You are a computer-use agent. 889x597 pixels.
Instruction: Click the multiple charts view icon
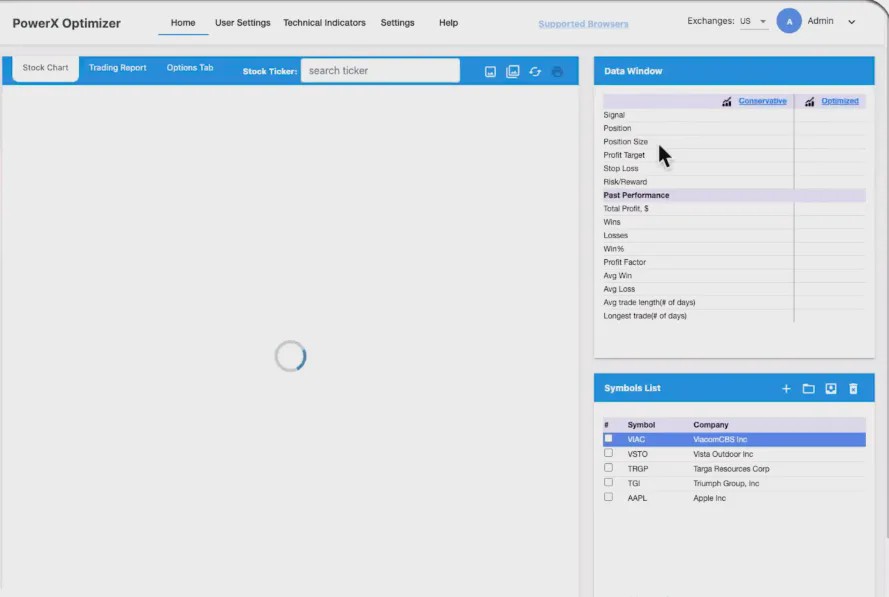(x=513, y=71)
